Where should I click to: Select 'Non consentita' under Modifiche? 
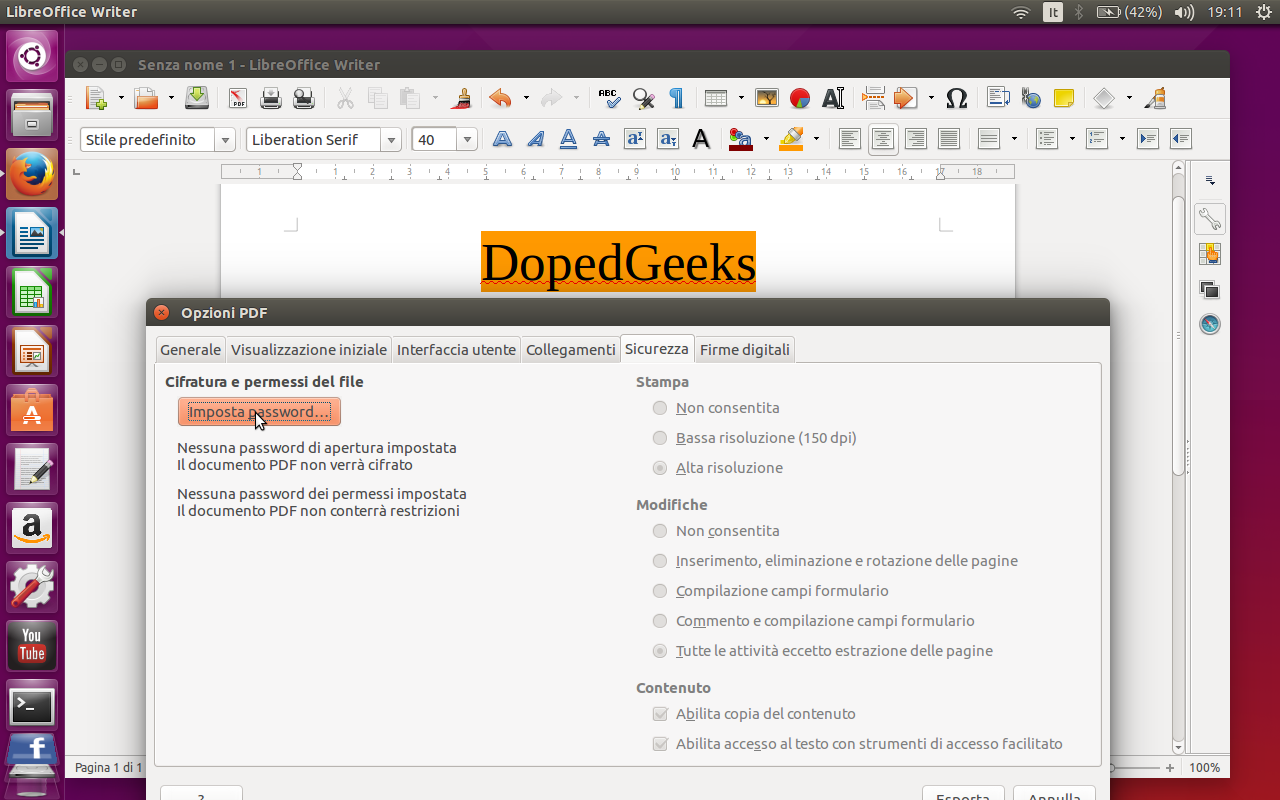[716, 531]
